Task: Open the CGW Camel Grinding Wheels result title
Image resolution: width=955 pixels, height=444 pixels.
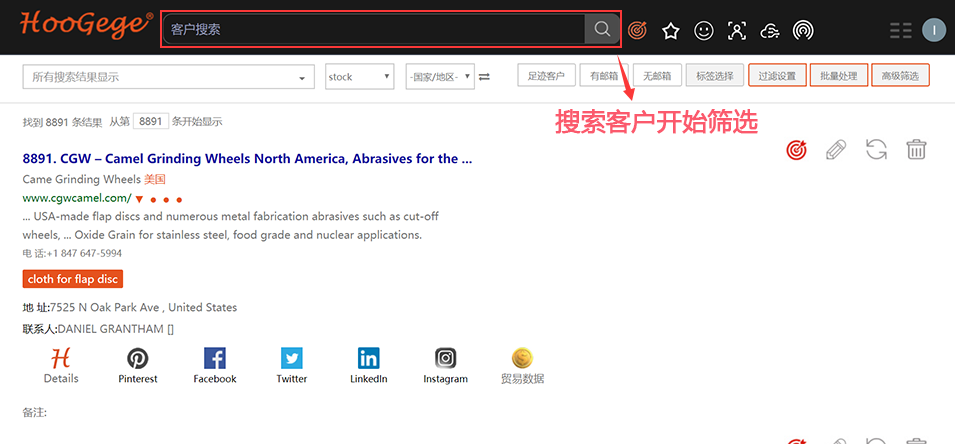Action: tap(247, 159)
